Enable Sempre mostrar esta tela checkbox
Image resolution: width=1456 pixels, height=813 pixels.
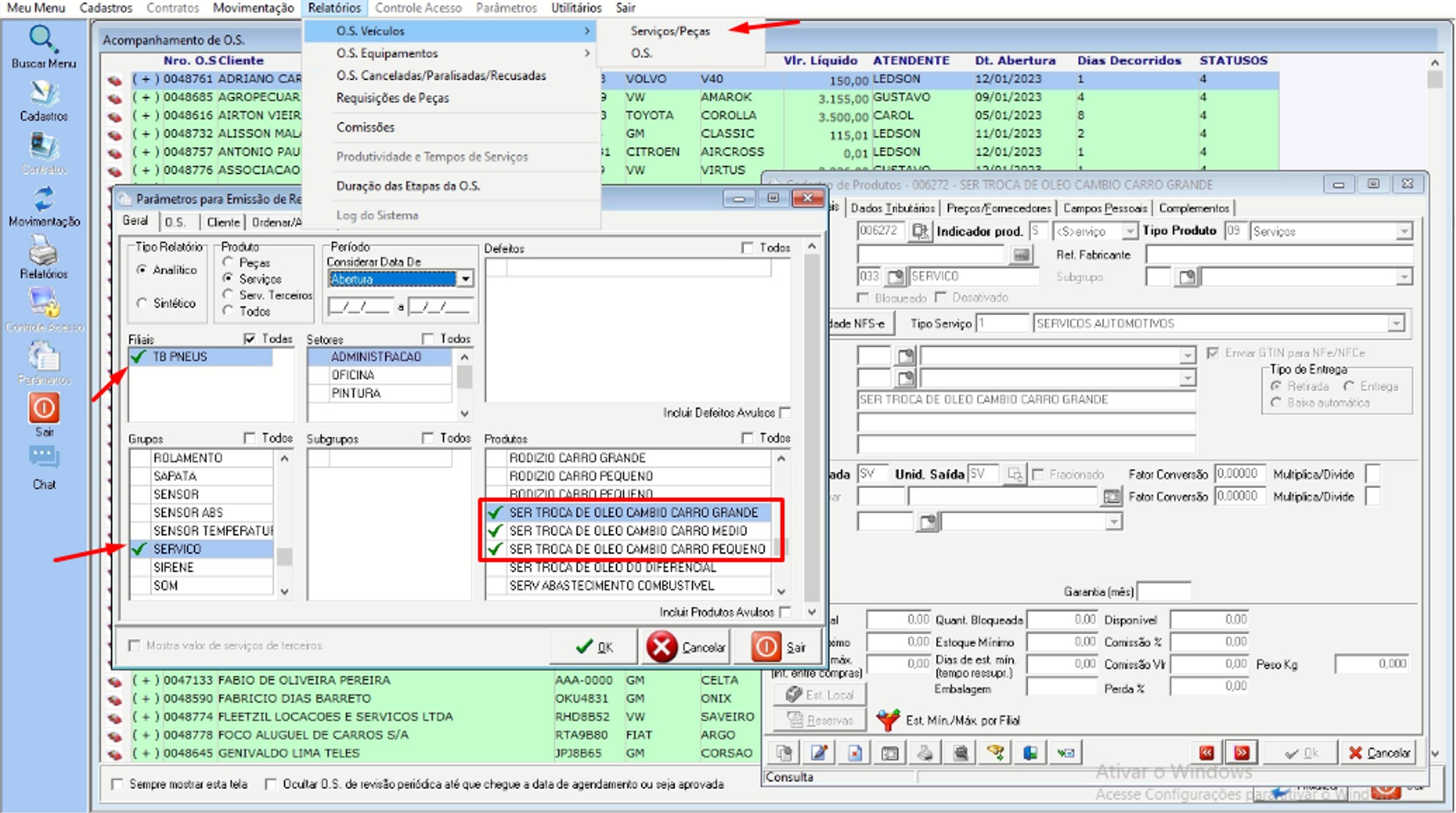coord(117,784)
